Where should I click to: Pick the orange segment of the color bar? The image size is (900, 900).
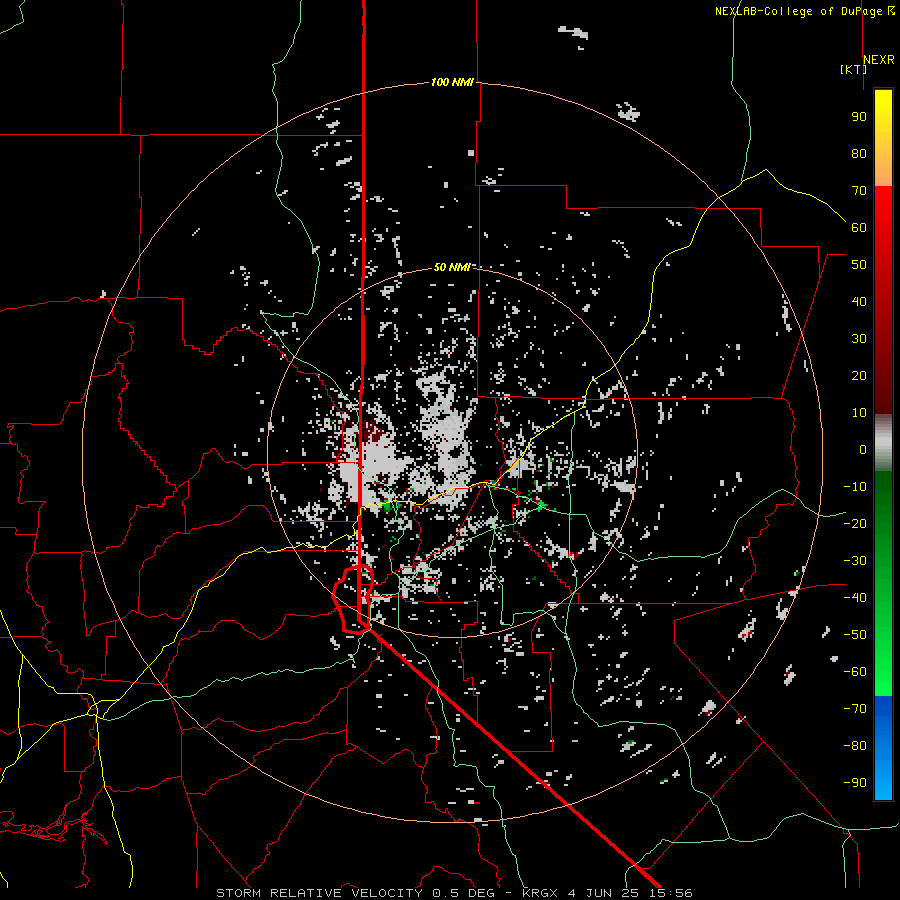click(883, 170)
